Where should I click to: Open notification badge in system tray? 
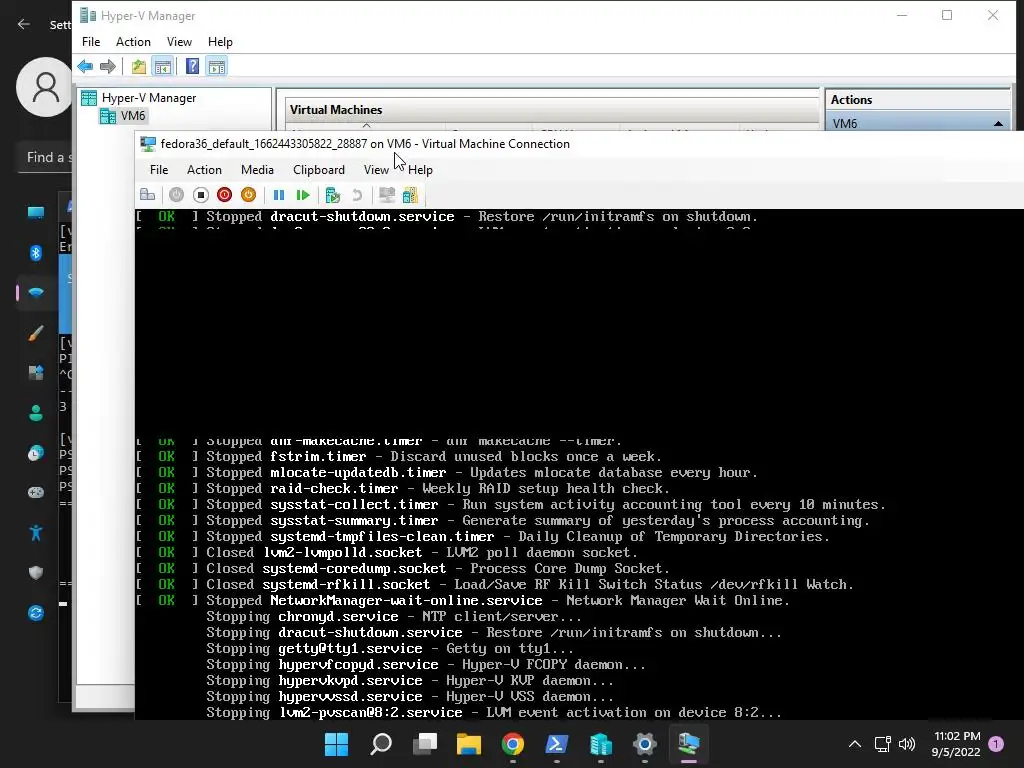click(996, 744)
